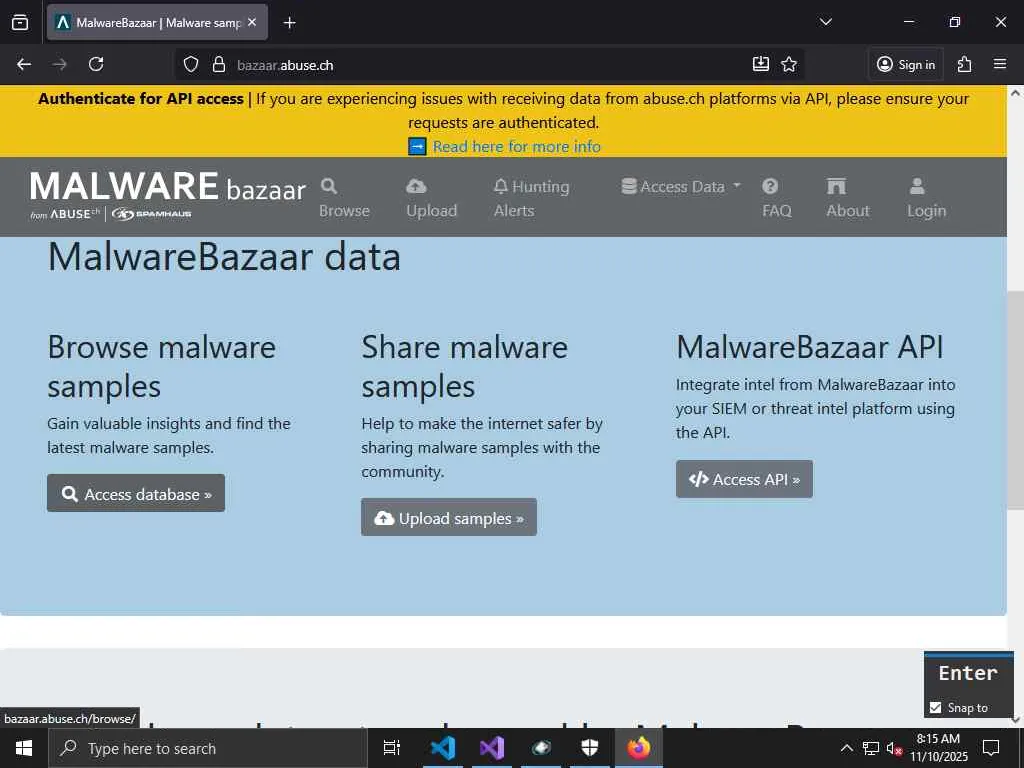Click the install/save page icon in address bar
1024x768 pixels.
click(x=761, y=64)
